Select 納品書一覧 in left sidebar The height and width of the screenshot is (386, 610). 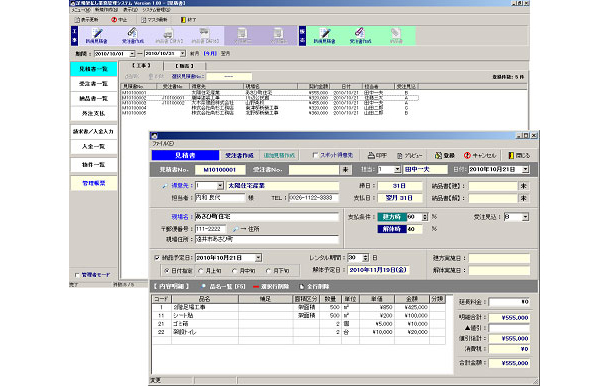coord(93,98)
